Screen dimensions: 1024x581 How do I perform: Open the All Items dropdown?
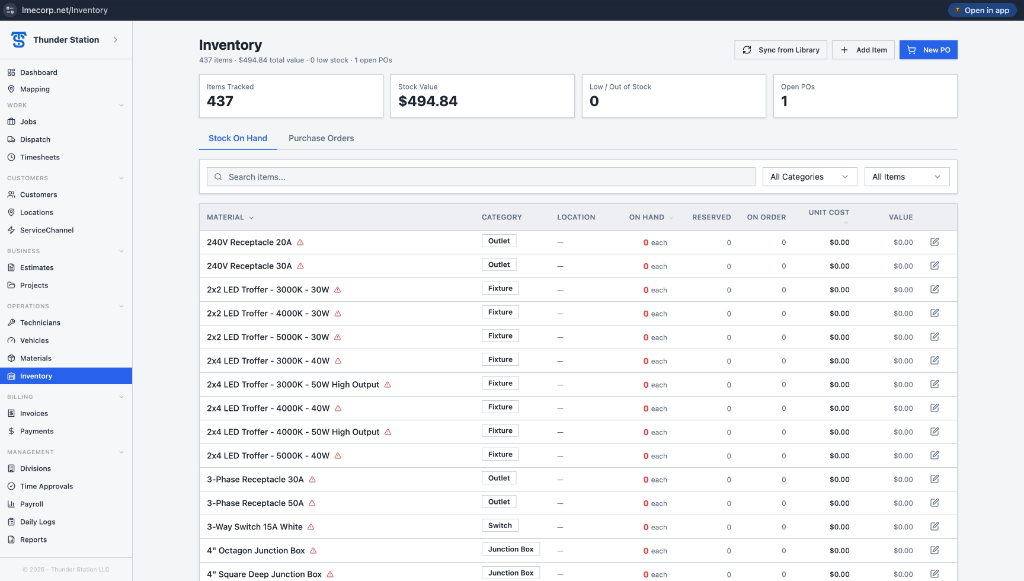point(906,177)
